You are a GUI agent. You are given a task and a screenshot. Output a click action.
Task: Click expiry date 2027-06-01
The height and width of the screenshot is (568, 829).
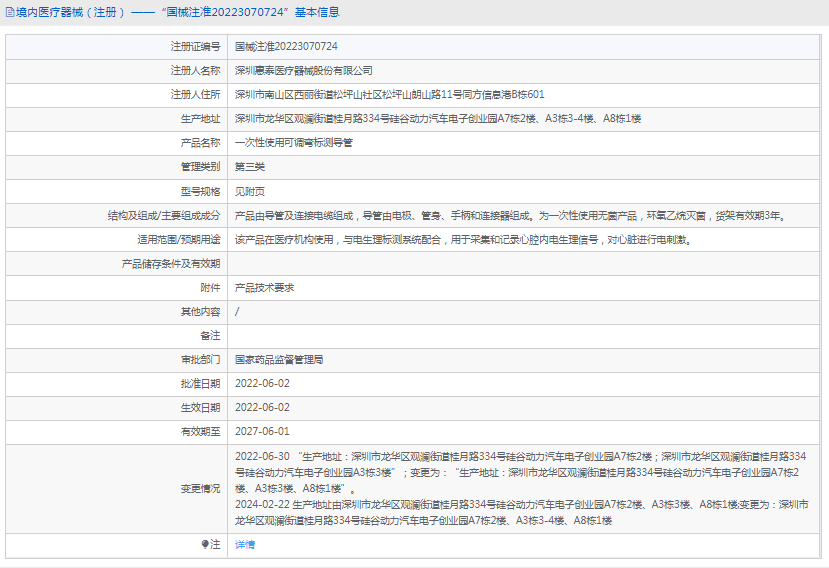262,432
